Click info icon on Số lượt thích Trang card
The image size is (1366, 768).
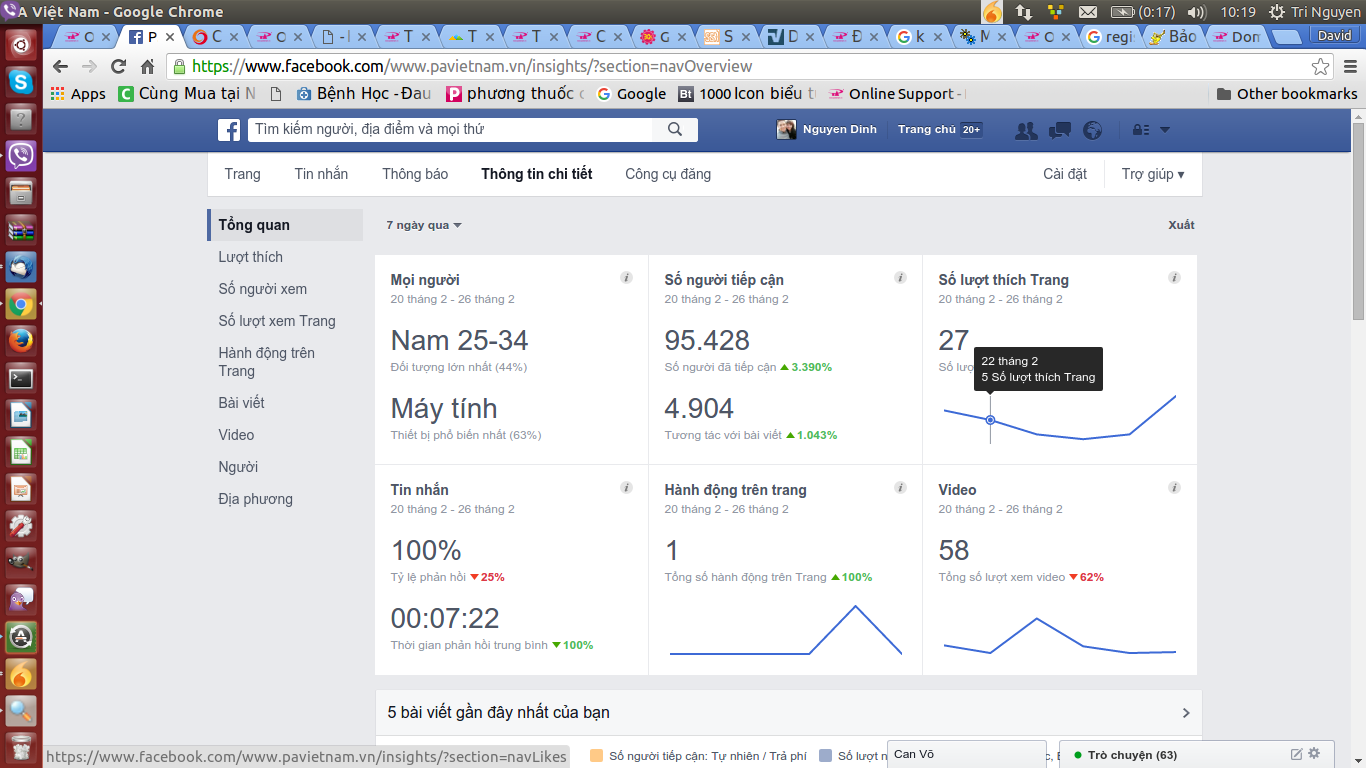pyautogui.click(x=1174, y=278)
